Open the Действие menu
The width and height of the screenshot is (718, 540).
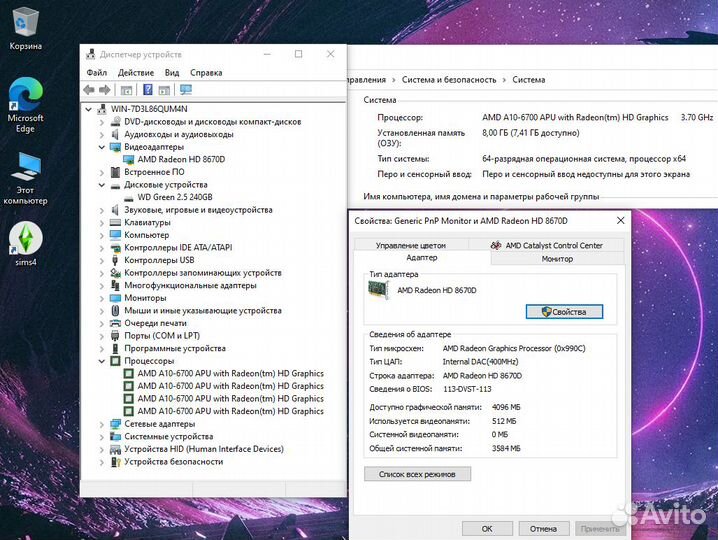[136, 73]
